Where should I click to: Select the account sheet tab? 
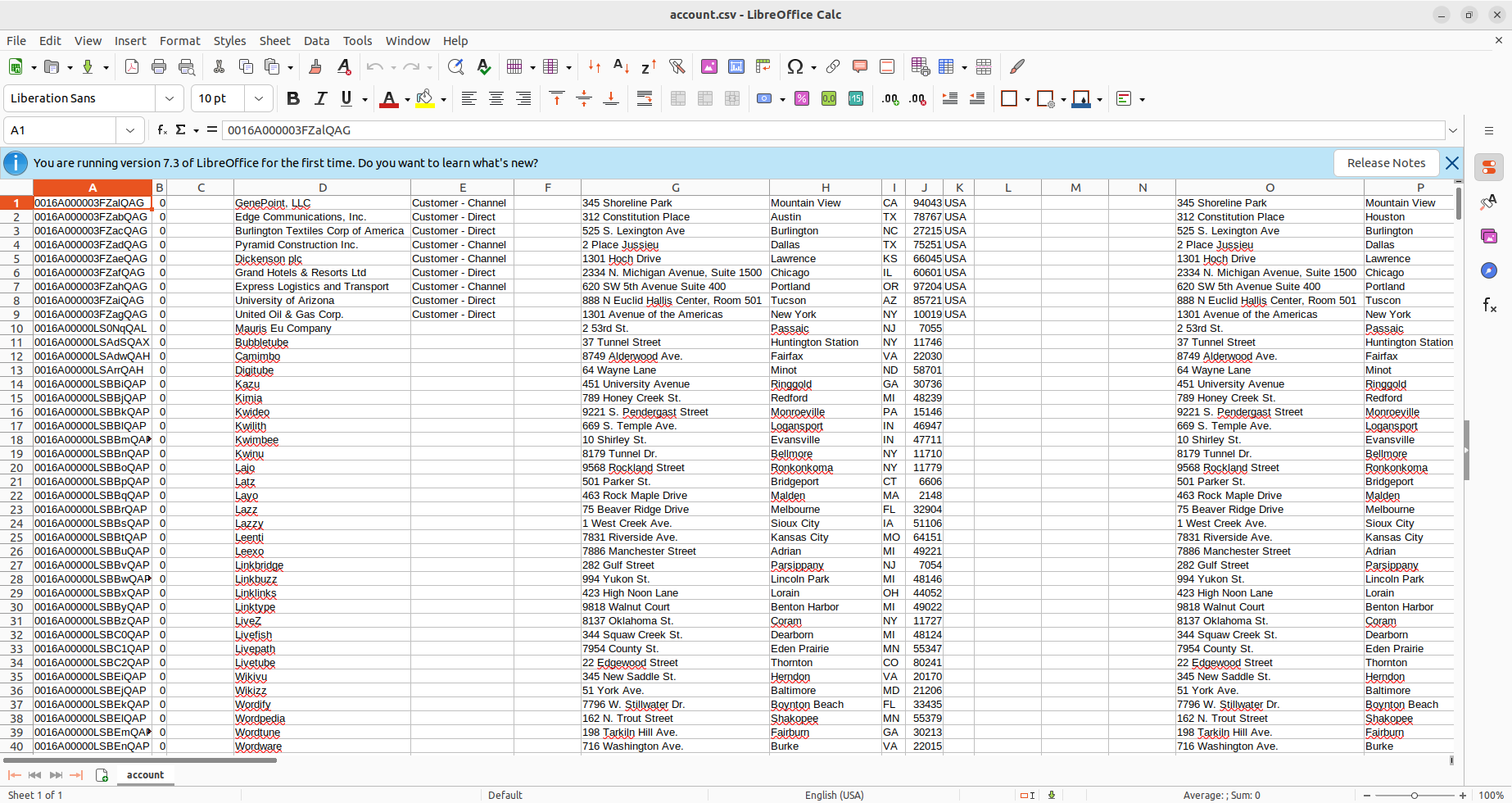click(145, 775)
